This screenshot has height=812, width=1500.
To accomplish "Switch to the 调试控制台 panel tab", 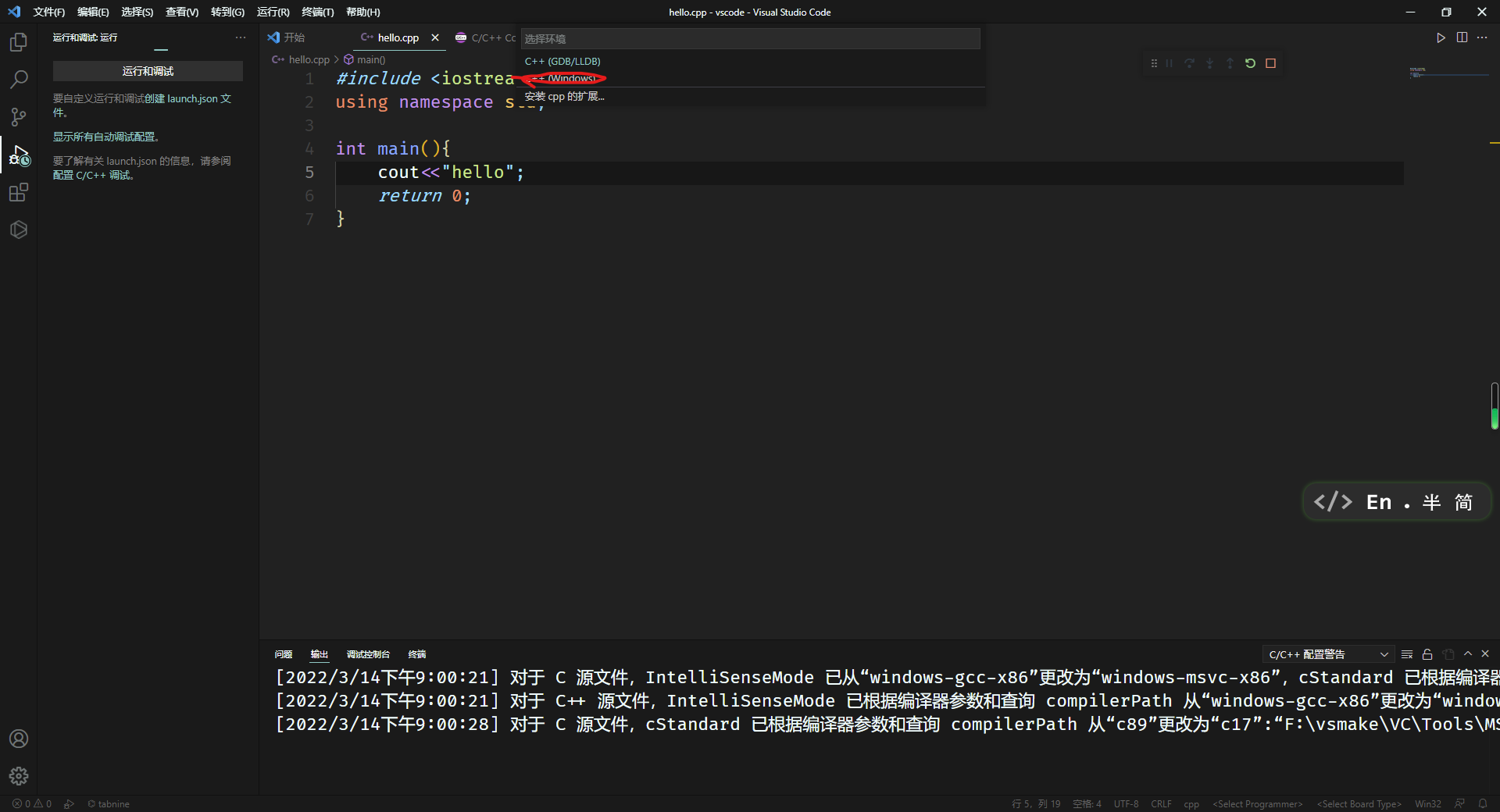I will pyautogui.click(x=368, y=654).
